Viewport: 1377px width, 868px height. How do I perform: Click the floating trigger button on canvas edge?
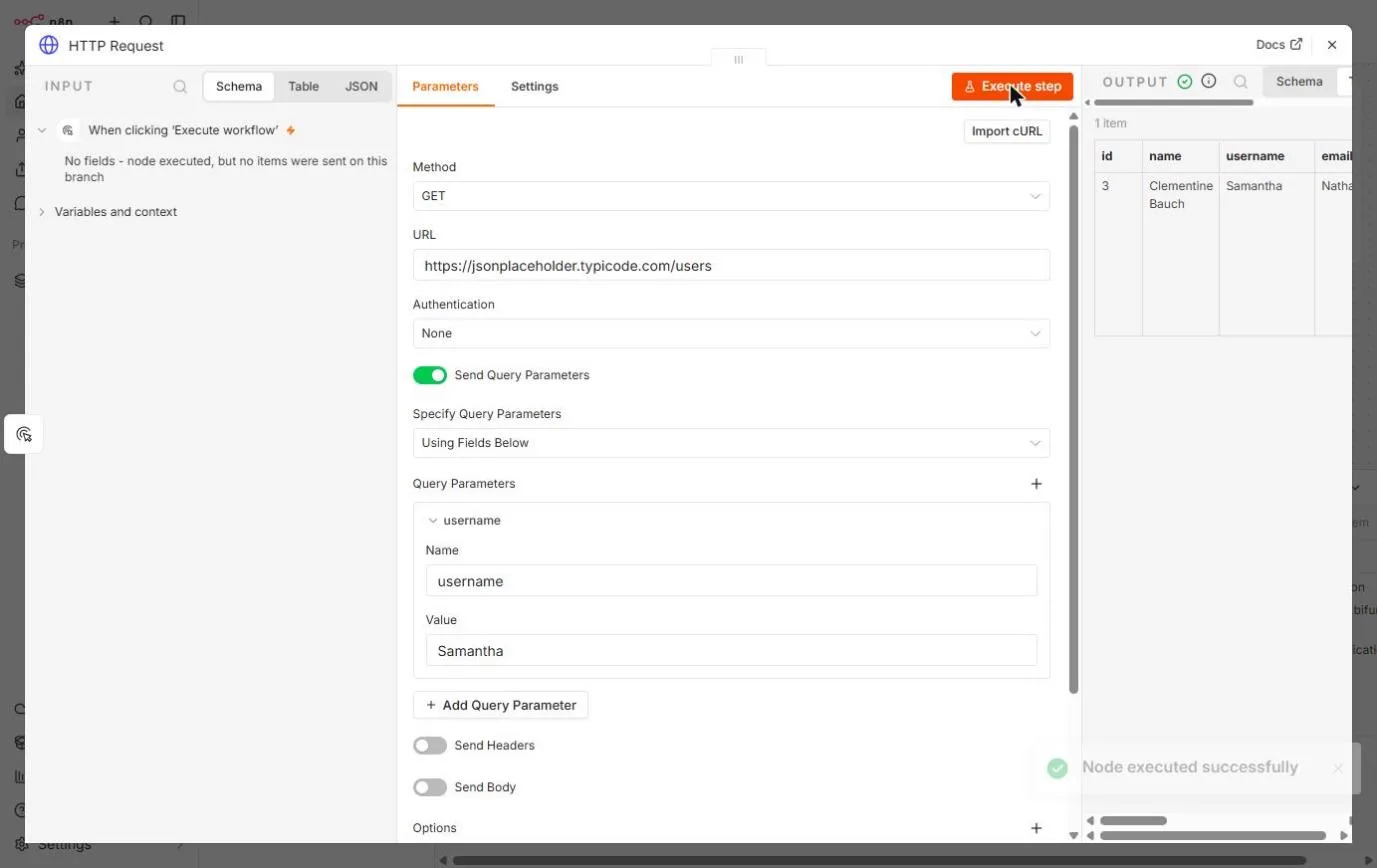pyautogui.click(x=24, y=434)
